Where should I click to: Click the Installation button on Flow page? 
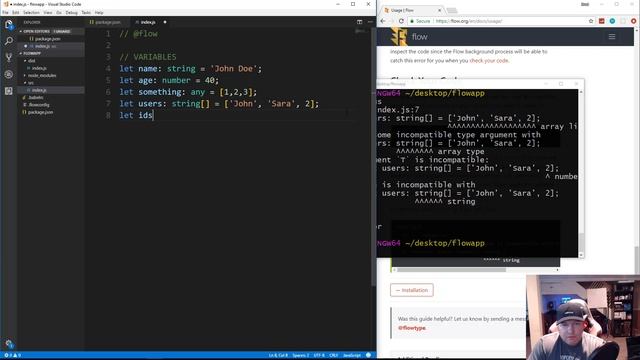tap(412, 290)
